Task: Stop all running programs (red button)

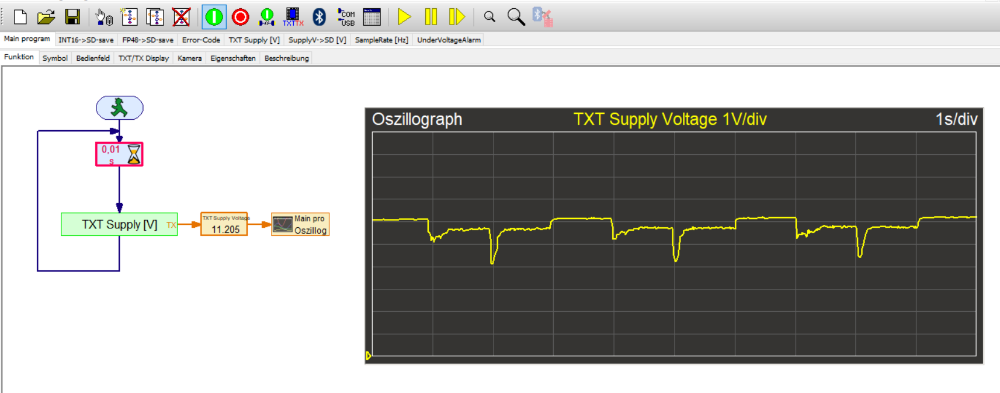Action: 240,17
